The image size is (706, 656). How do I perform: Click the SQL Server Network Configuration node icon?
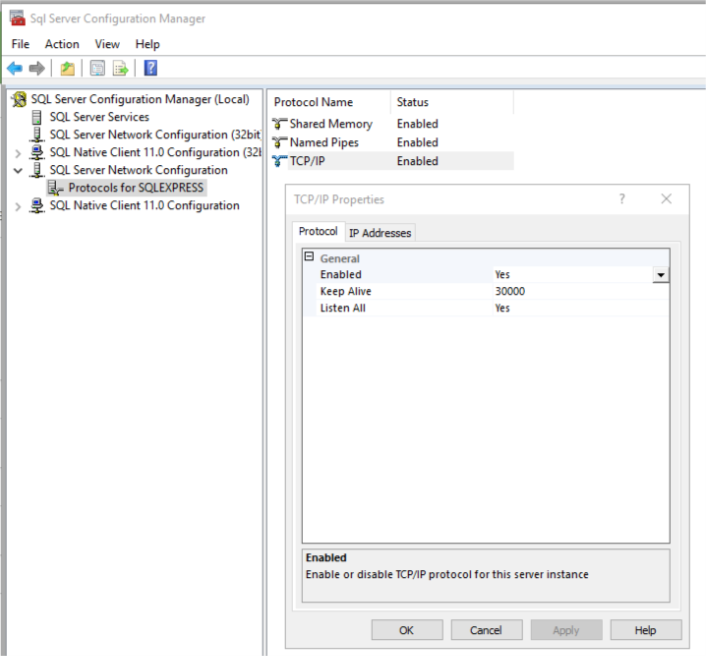(37, 170)
